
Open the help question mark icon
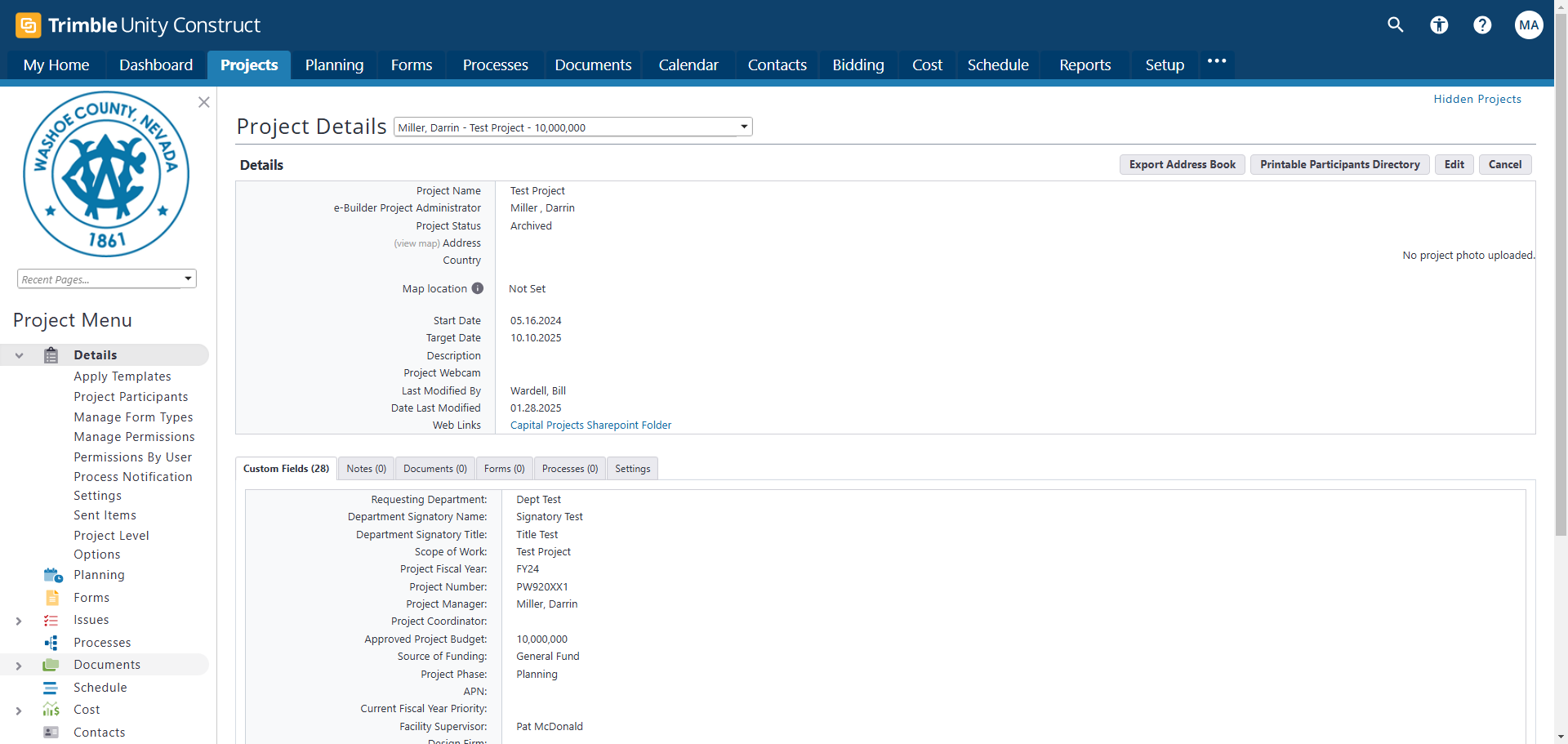coord(1482,25)
